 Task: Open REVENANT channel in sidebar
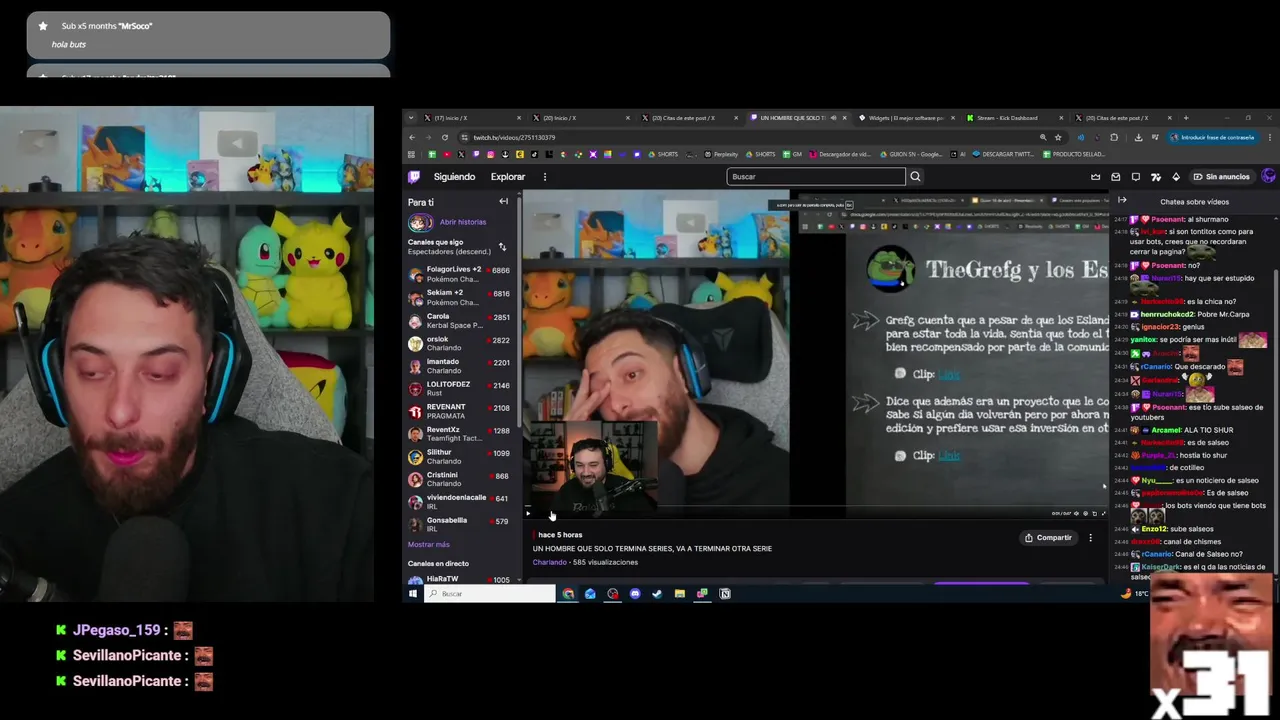(460, 411)
